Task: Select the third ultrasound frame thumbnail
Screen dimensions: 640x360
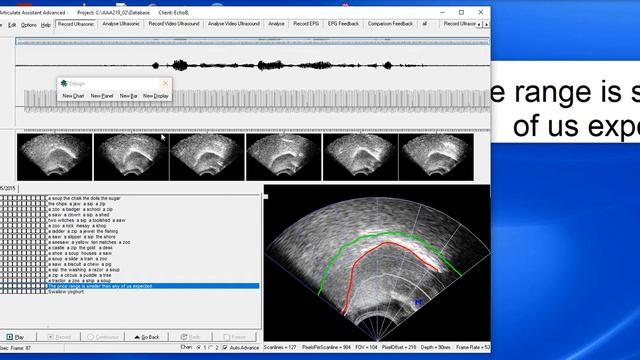Action: [x=207, y=157]
